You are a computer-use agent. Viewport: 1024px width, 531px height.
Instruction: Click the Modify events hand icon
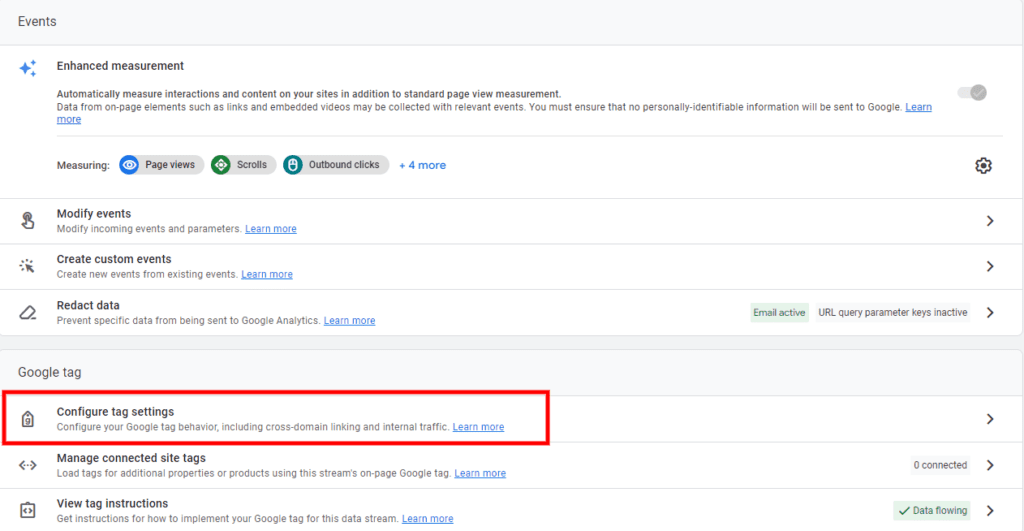coord(27,221)
